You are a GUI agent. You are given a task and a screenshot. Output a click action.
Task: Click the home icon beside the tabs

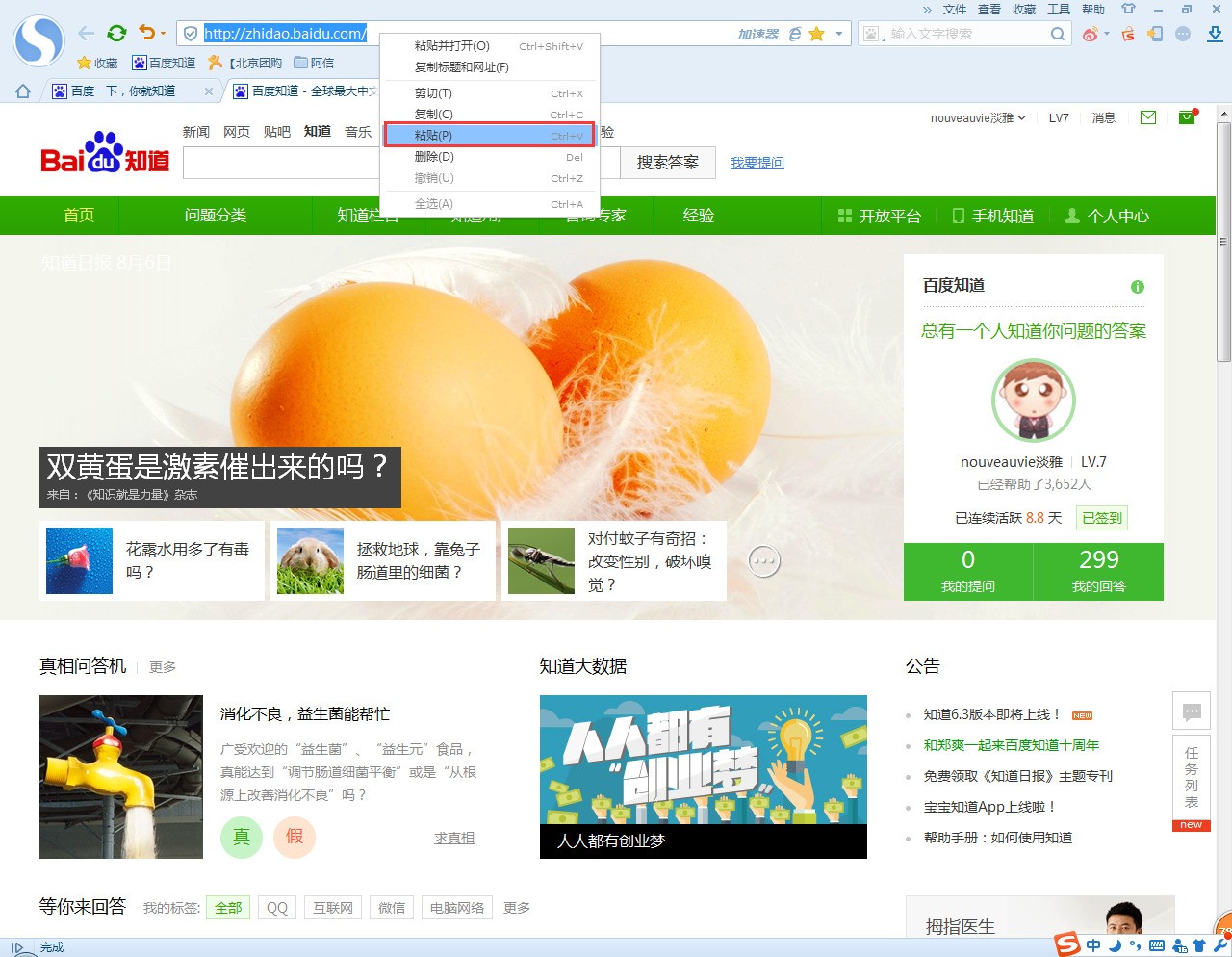[23, 91]
